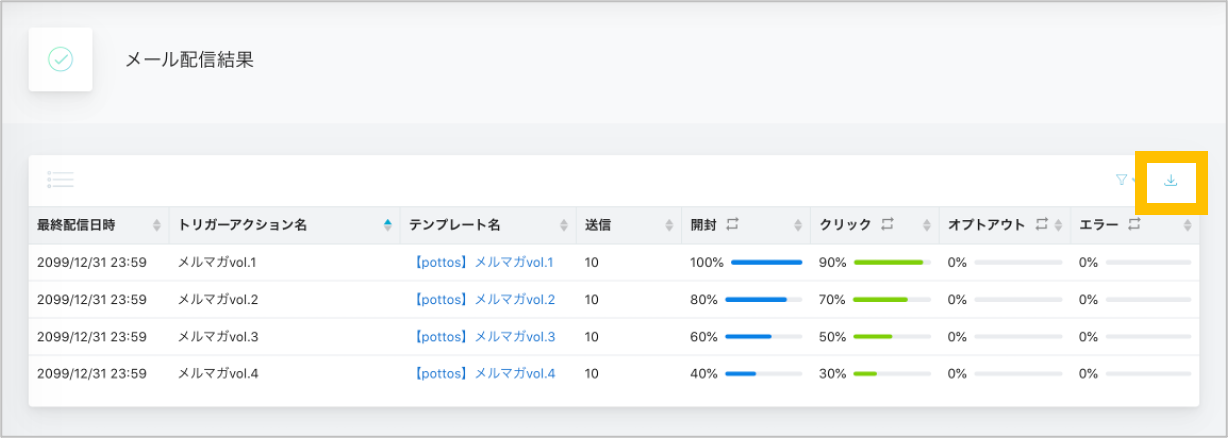Click the テンプレート名 column header text
Screen dimensions: 1228x438
click(x=456, y=225)
